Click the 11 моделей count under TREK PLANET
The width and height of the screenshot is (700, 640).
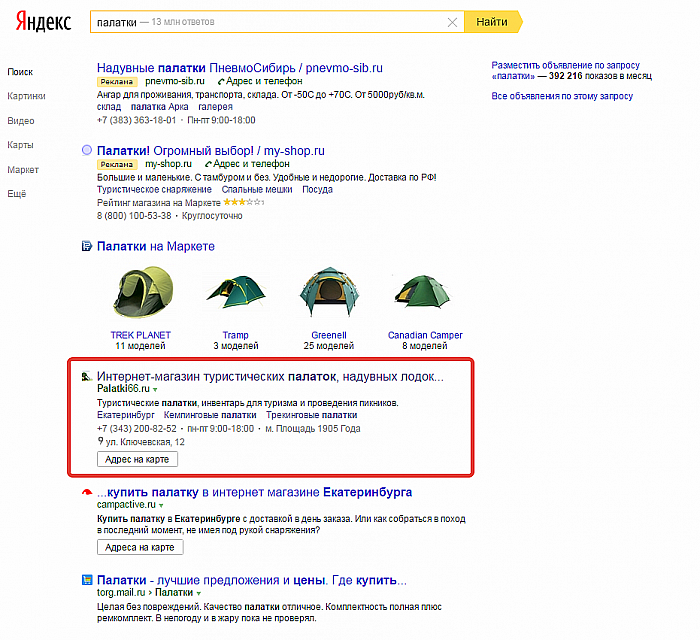coord(141,345)
